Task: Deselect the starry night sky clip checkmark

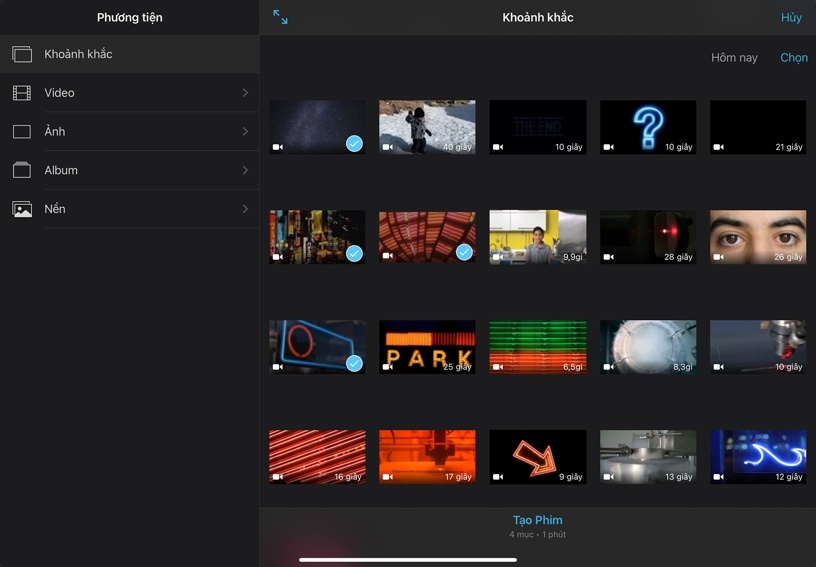Action: 354,144
